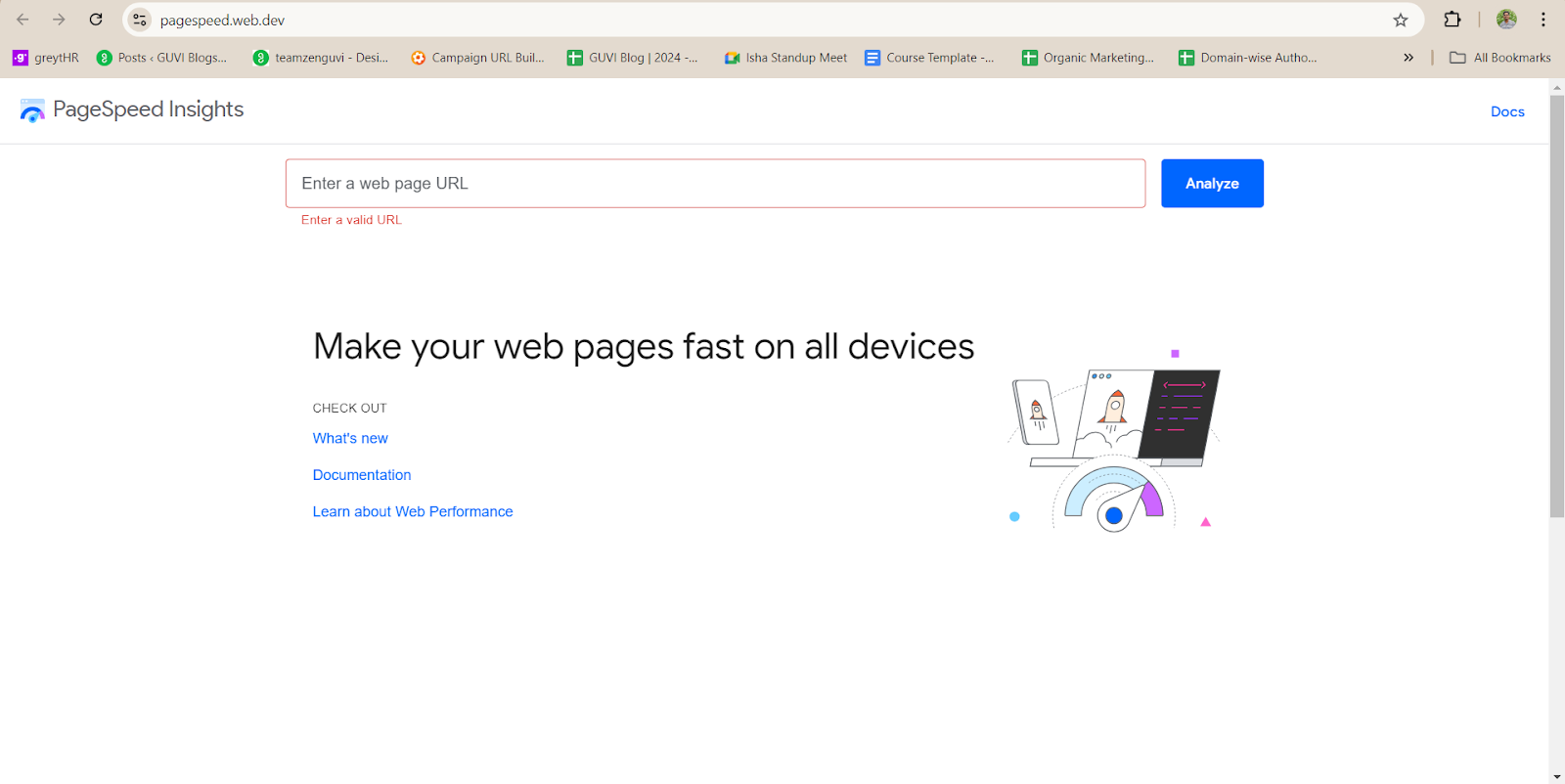Open the All Bookmarks folder
Image resolution: width=1565 pixels, height=784 pixels.
[x=1500, y=58]
